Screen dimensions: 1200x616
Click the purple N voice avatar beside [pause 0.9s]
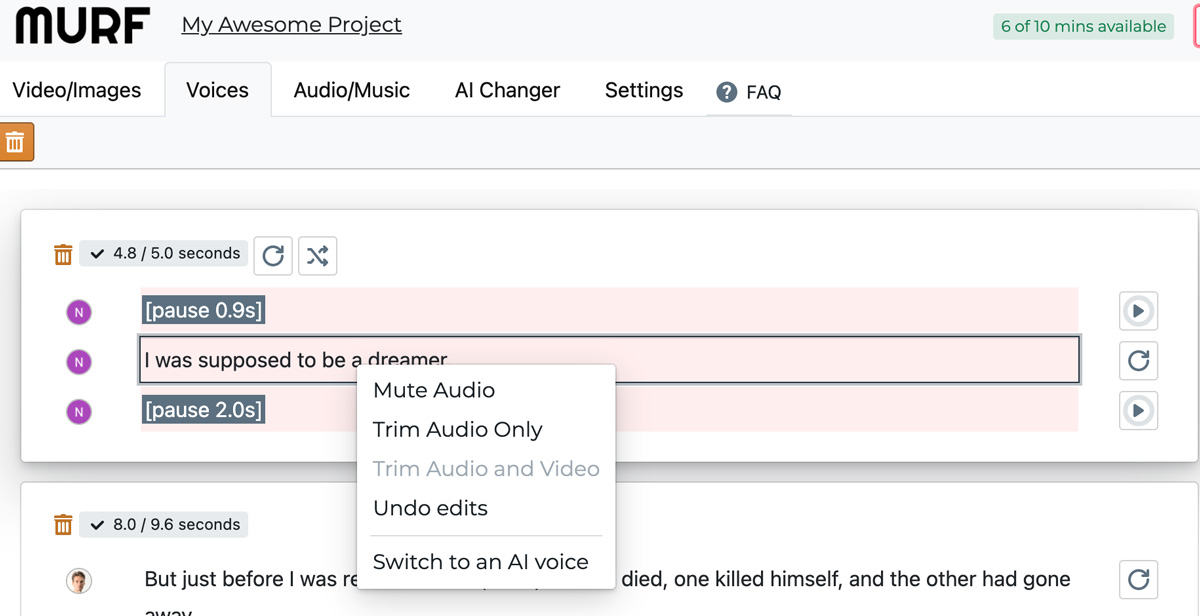79,312
